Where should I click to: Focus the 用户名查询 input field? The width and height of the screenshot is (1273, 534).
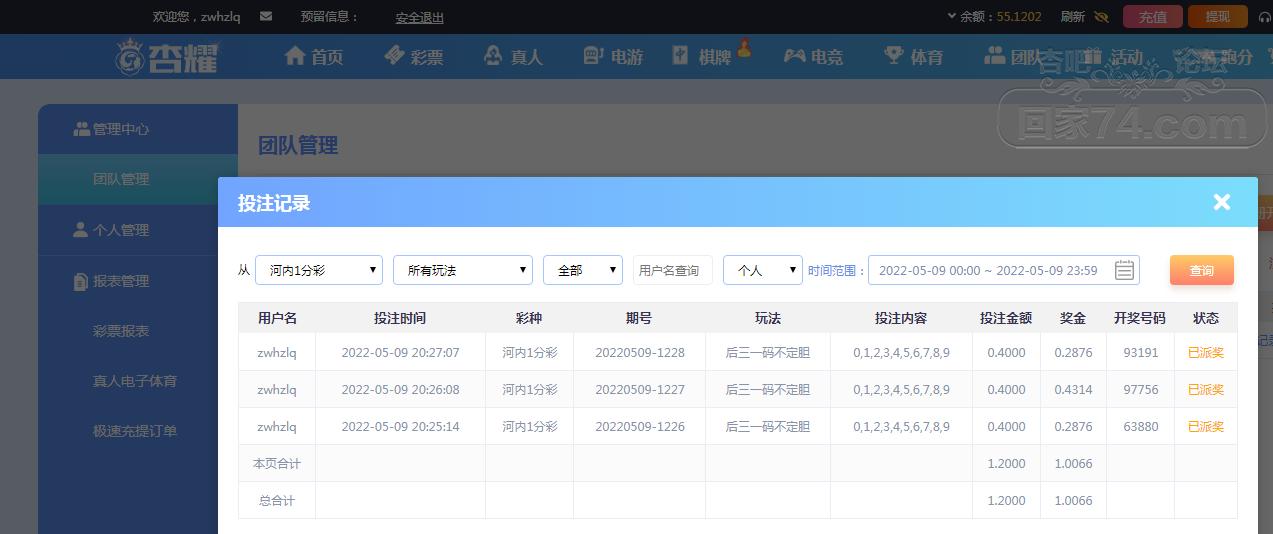pyautogui.click(x=673, y=270)
